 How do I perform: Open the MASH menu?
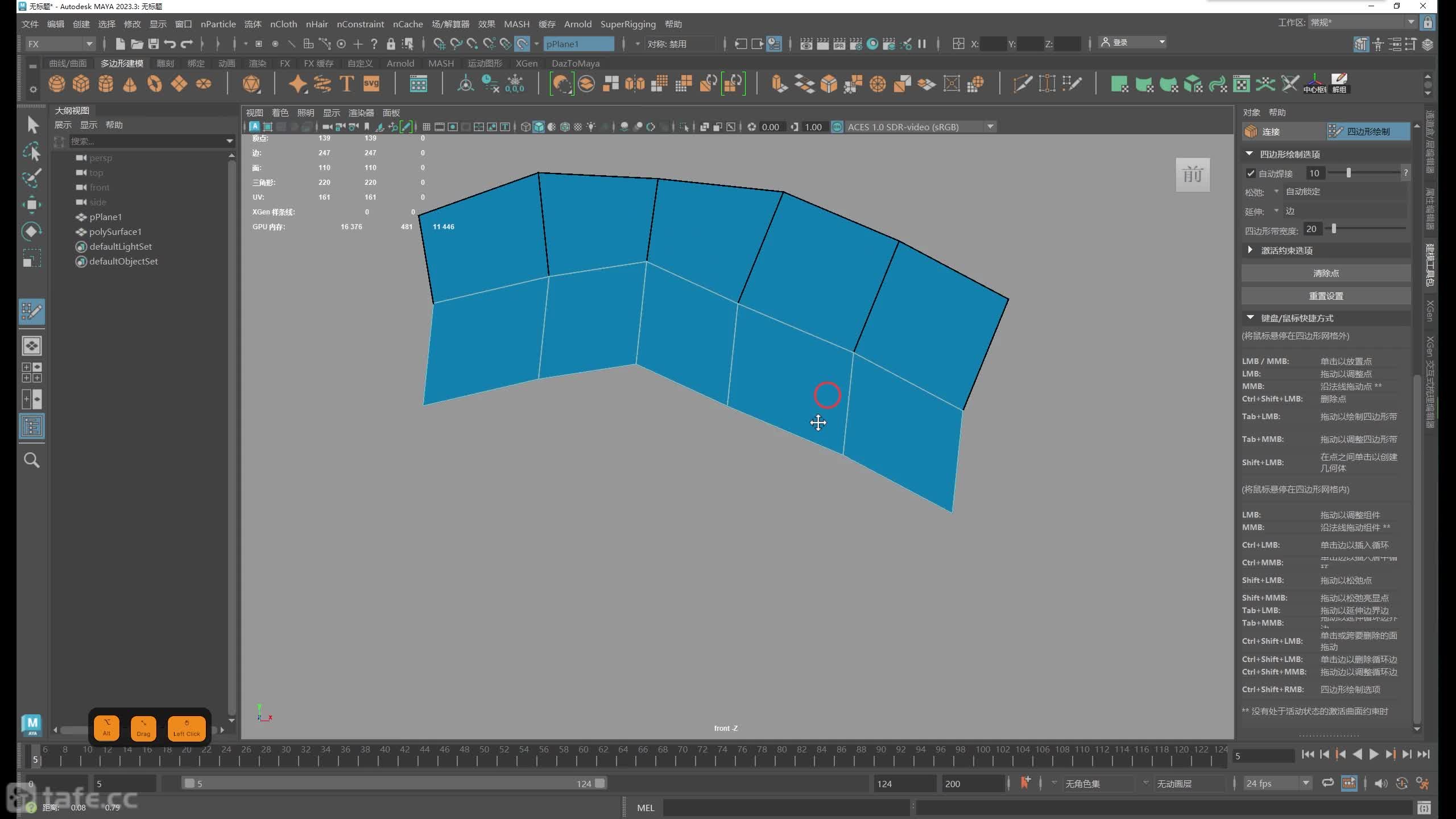[x=516, y=24]
